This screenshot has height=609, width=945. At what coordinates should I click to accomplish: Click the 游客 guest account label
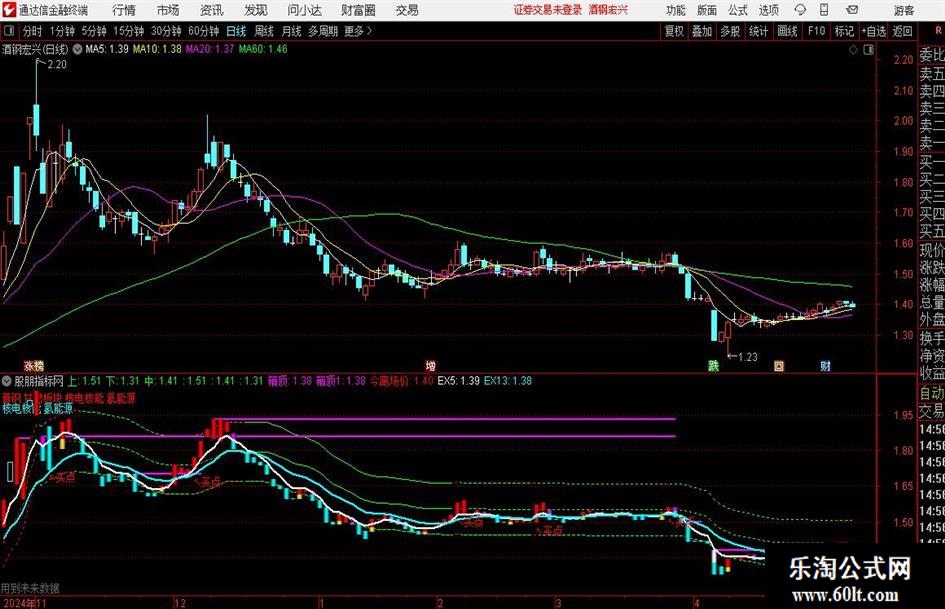(904, 10)
